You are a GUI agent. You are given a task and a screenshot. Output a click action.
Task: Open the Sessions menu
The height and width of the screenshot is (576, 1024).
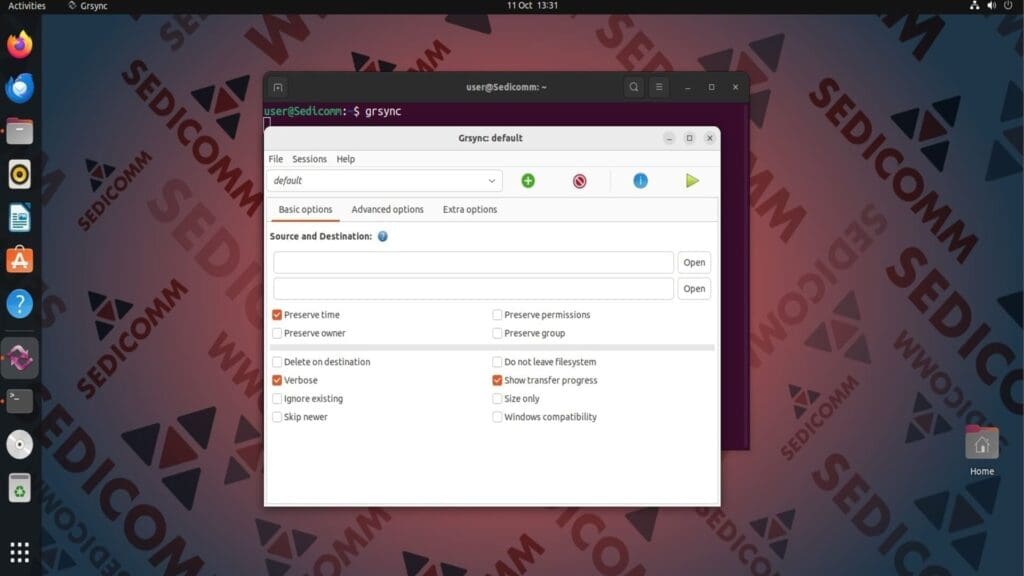tap(310, 159)
